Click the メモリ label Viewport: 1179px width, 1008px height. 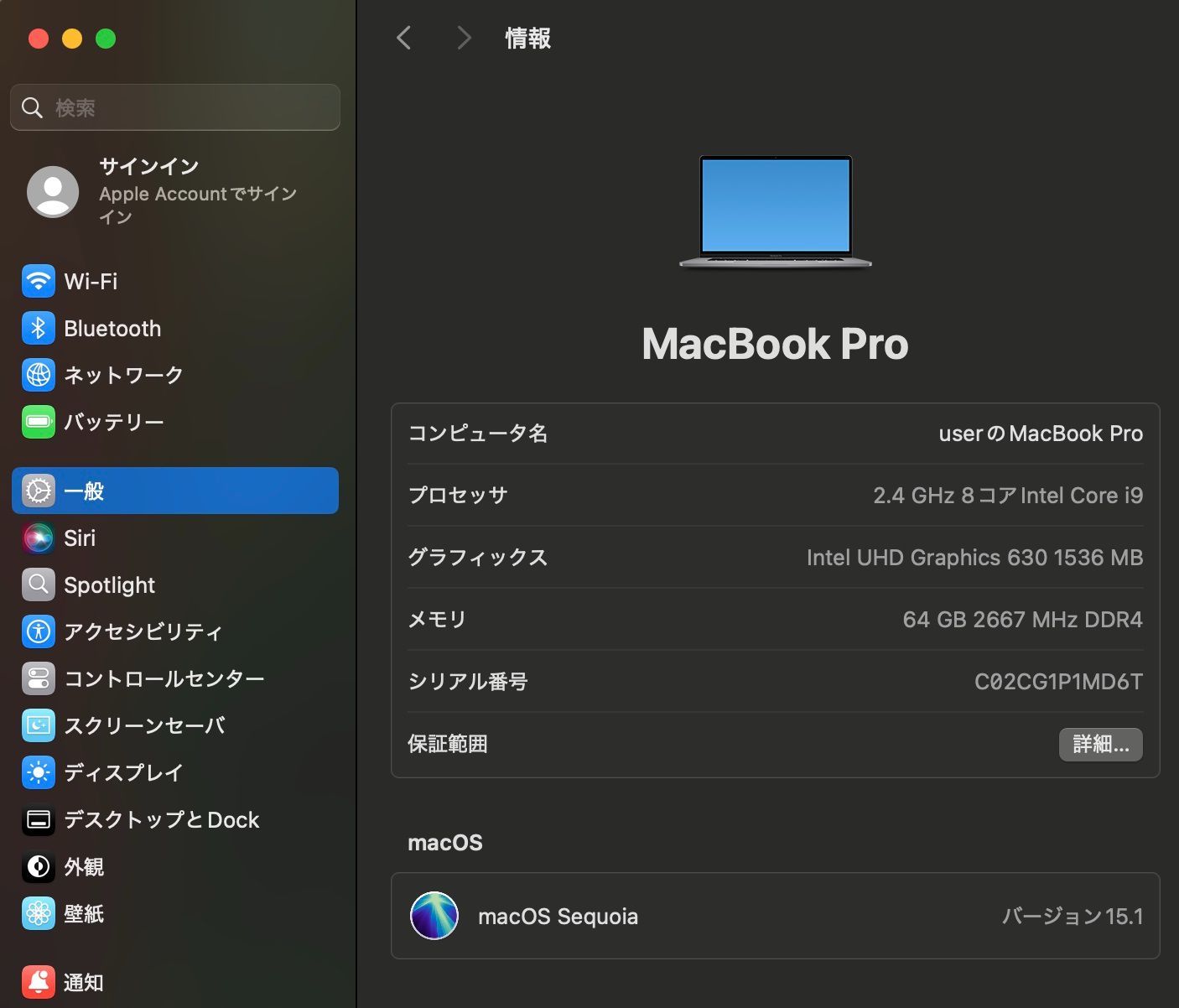[x=437, y=620]
